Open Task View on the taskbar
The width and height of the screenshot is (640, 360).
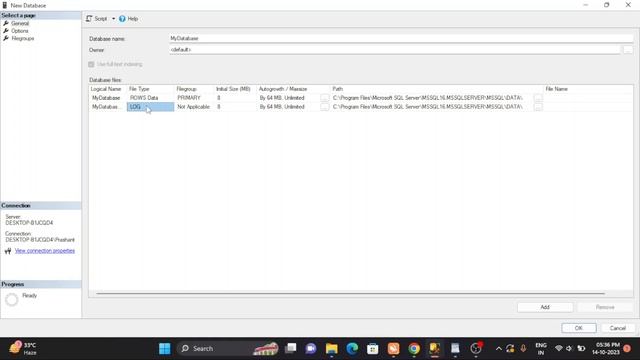pos(291,349)
